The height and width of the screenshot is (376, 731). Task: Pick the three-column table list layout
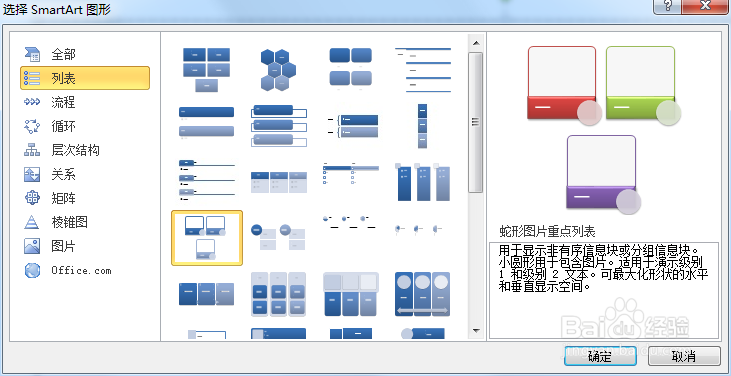tap(279, 182)
